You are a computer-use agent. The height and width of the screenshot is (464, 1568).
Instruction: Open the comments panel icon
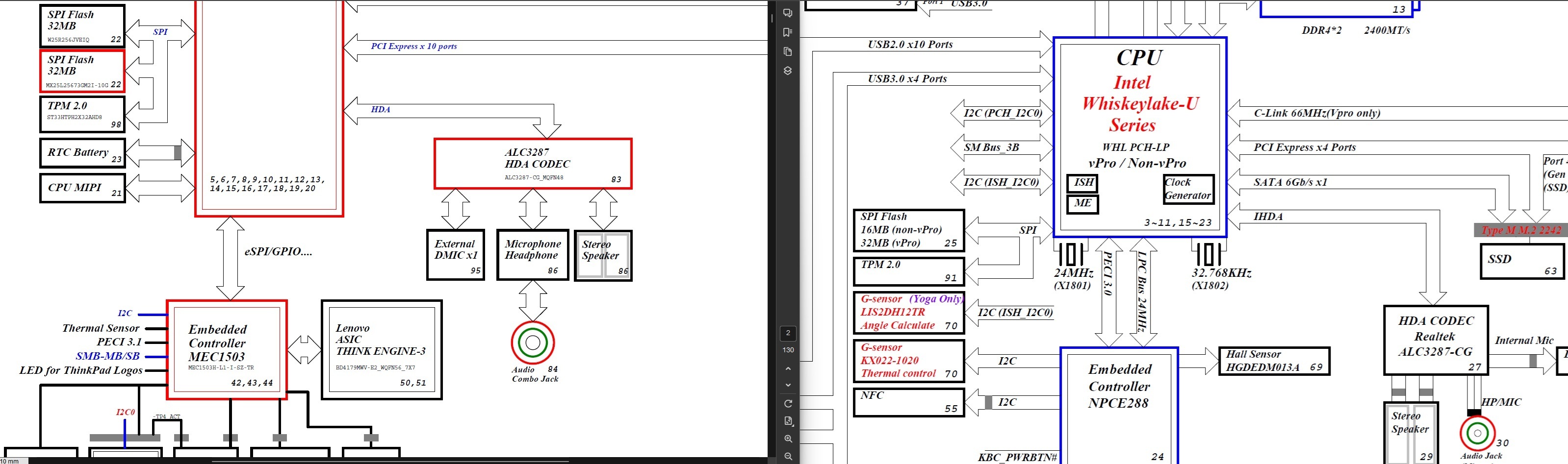coord(788,13)
